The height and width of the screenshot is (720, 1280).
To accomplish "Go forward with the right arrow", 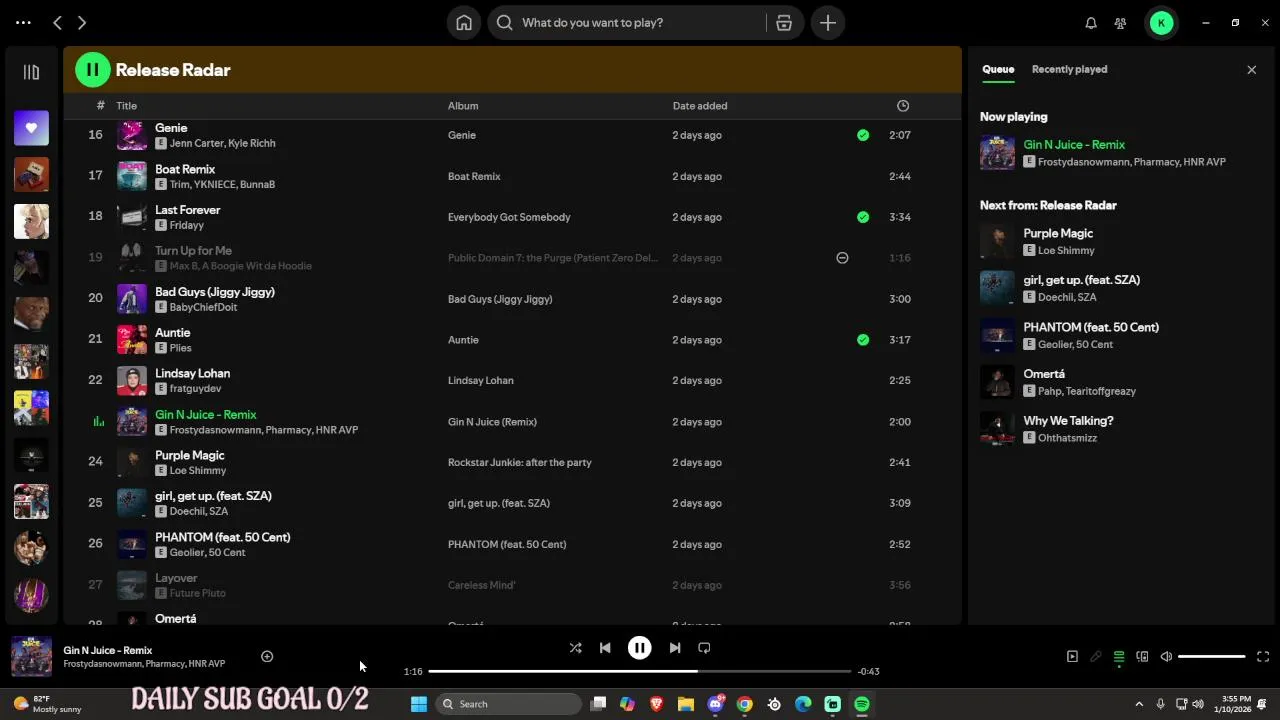I will click(82, 22).
